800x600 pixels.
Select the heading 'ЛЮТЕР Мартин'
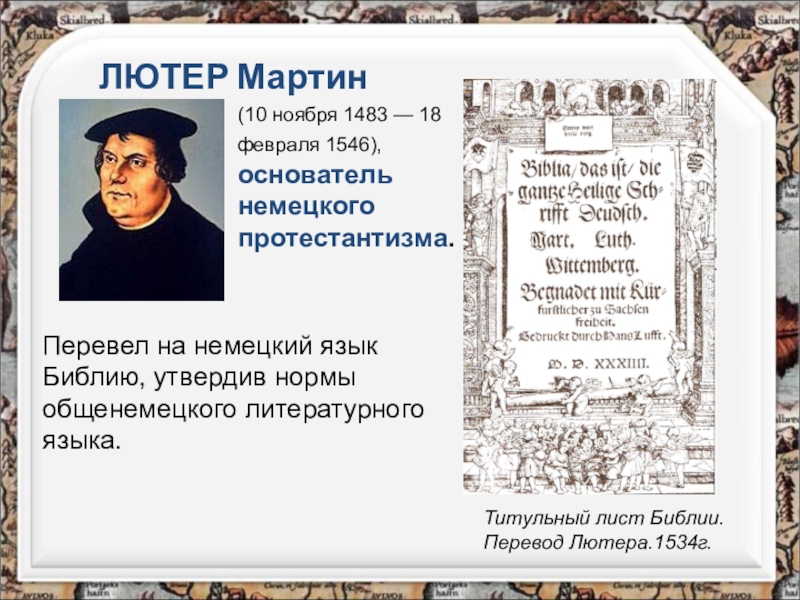(233, 77)
